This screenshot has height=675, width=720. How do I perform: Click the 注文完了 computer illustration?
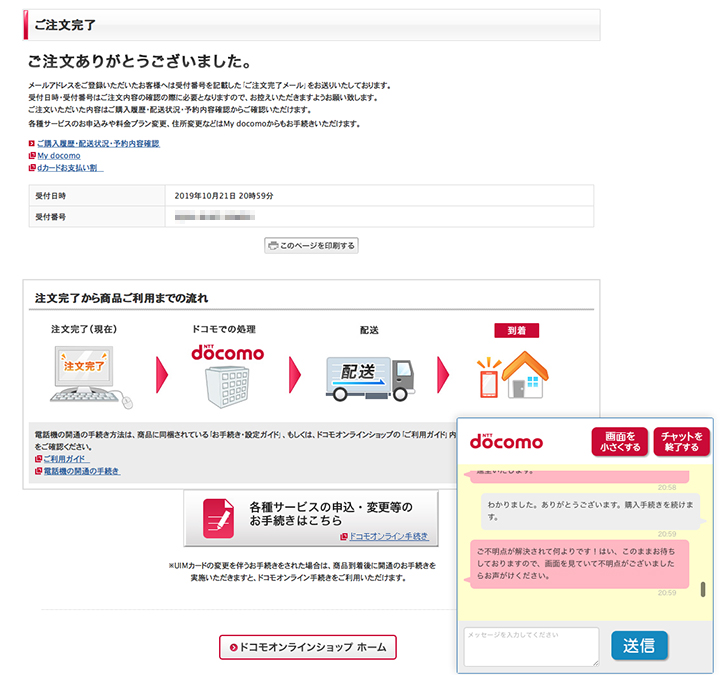tap(90, 377)
